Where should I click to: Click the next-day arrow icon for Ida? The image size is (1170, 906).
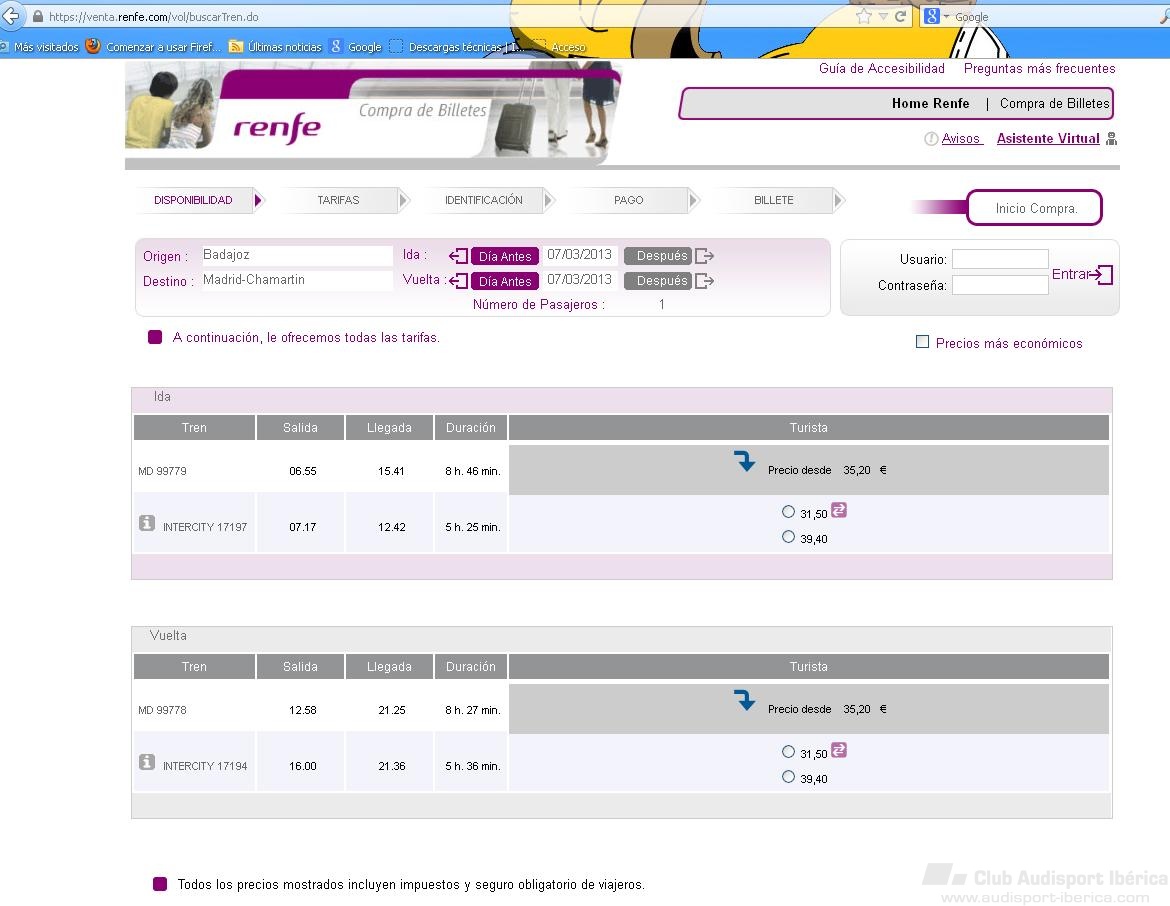[x=705, y=256]
